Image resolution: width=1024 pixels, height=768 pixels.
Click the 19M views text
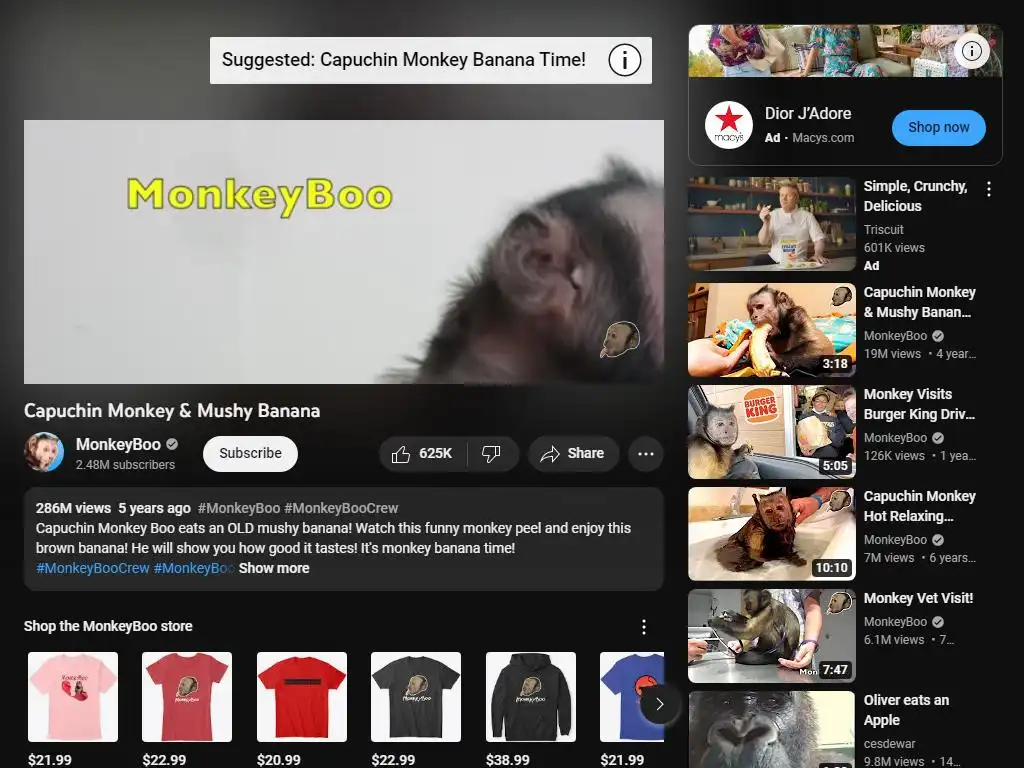click(892, 354)
